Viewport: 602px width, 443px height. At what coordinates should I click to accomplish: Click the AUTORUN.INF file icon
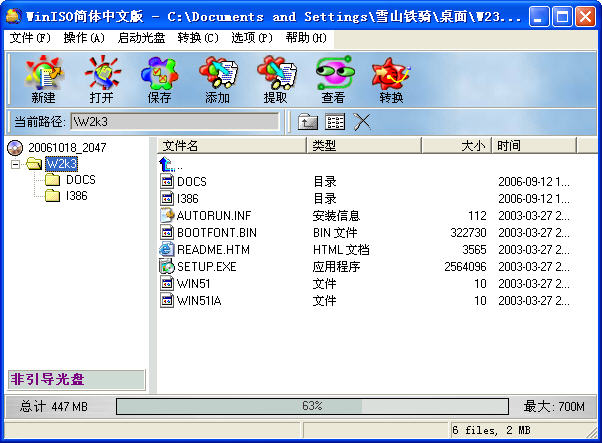pos(167,215)
